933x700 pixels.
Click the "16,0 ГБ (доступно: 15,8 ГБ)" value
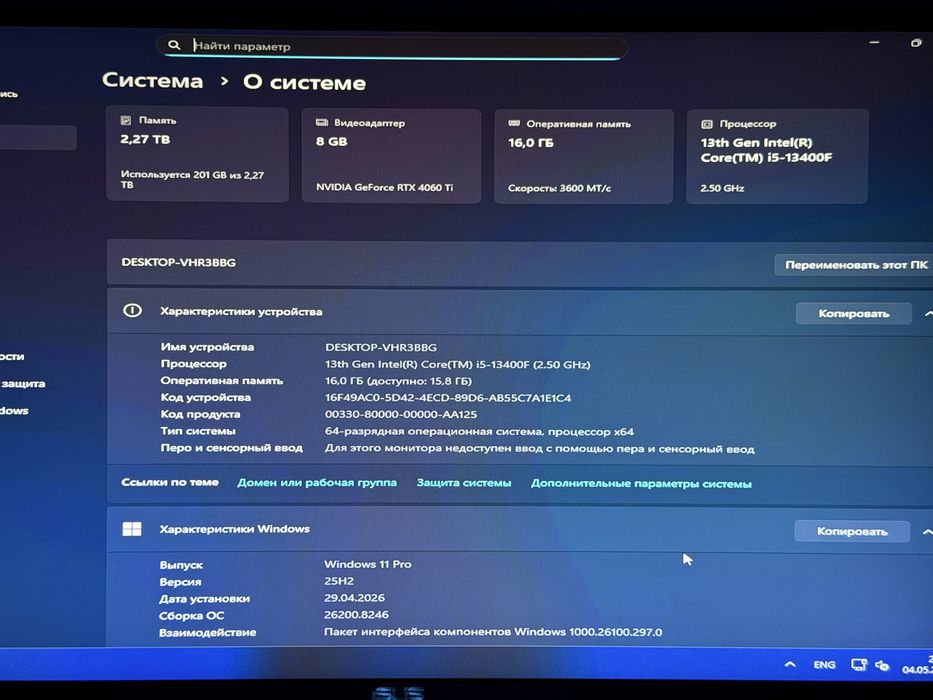coord(398,381)
